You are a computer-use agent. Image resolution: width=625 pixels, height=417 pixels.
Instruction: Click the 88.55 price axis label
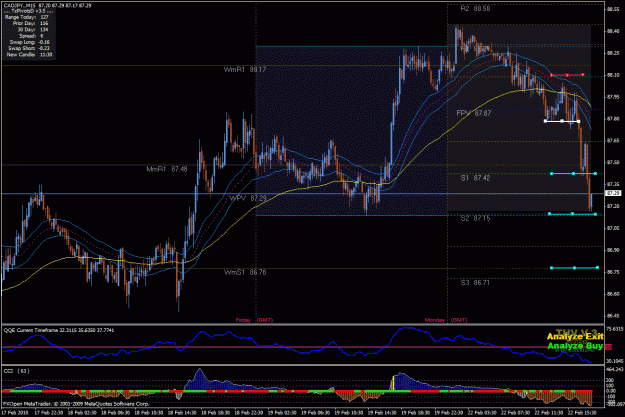tap(613, 9)
